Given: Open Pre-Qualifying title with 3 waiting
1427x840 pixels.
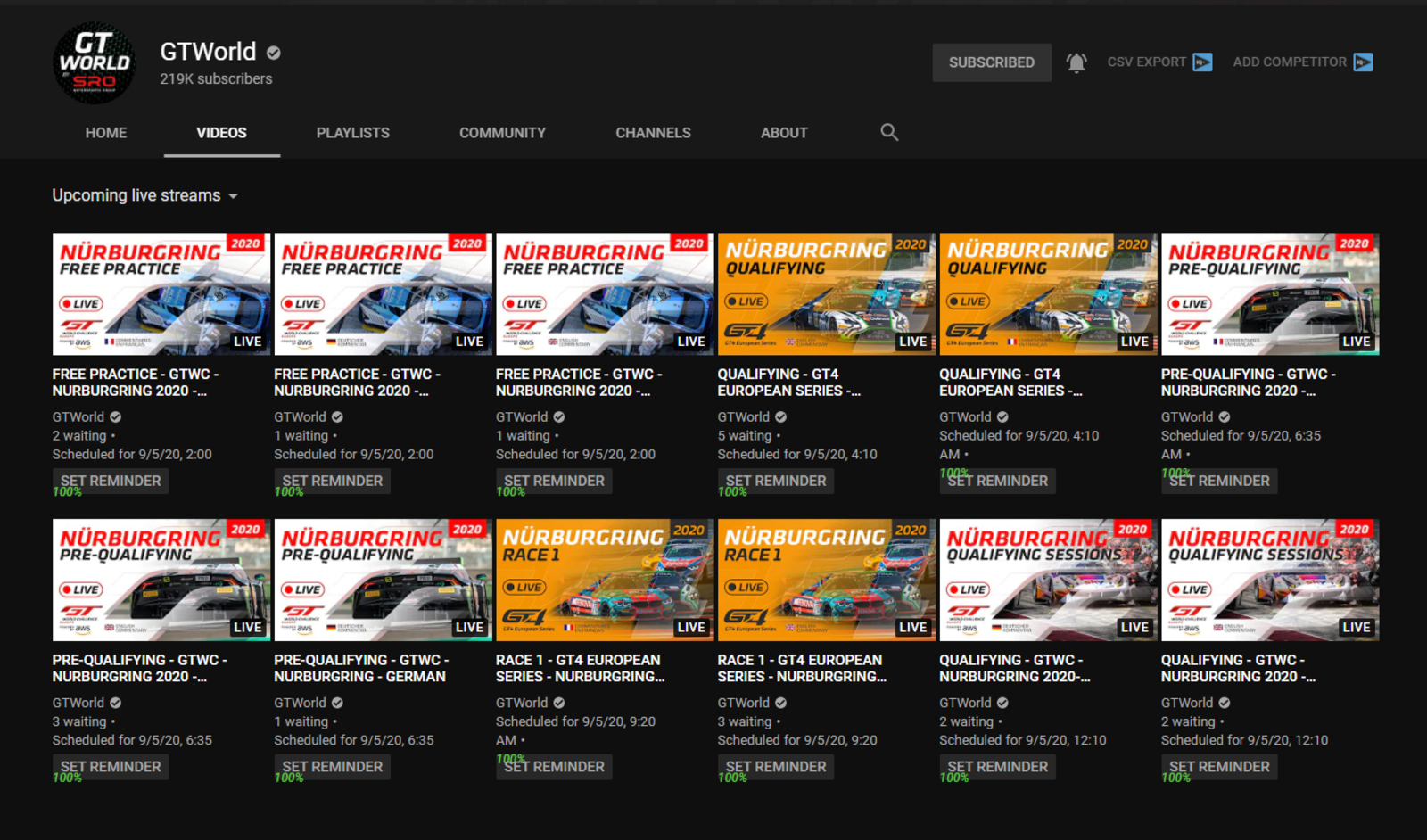Looking at the screenshot, I should (x=140, y=669).
